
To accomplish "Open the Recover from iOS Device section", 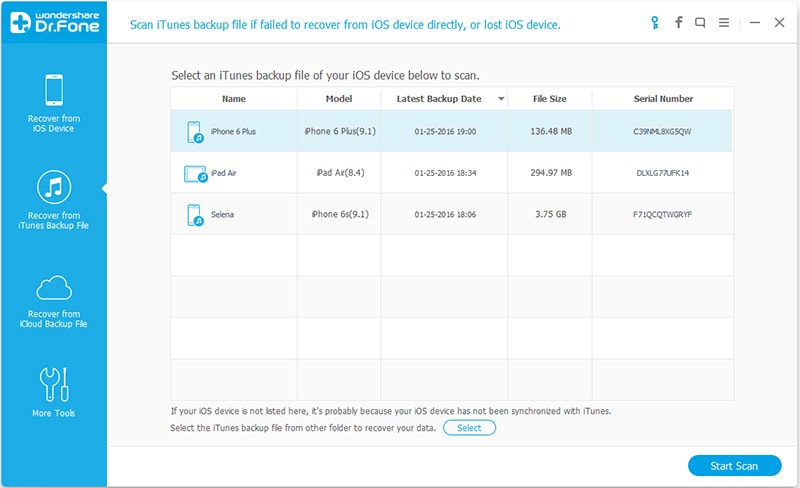I will 55,103.
